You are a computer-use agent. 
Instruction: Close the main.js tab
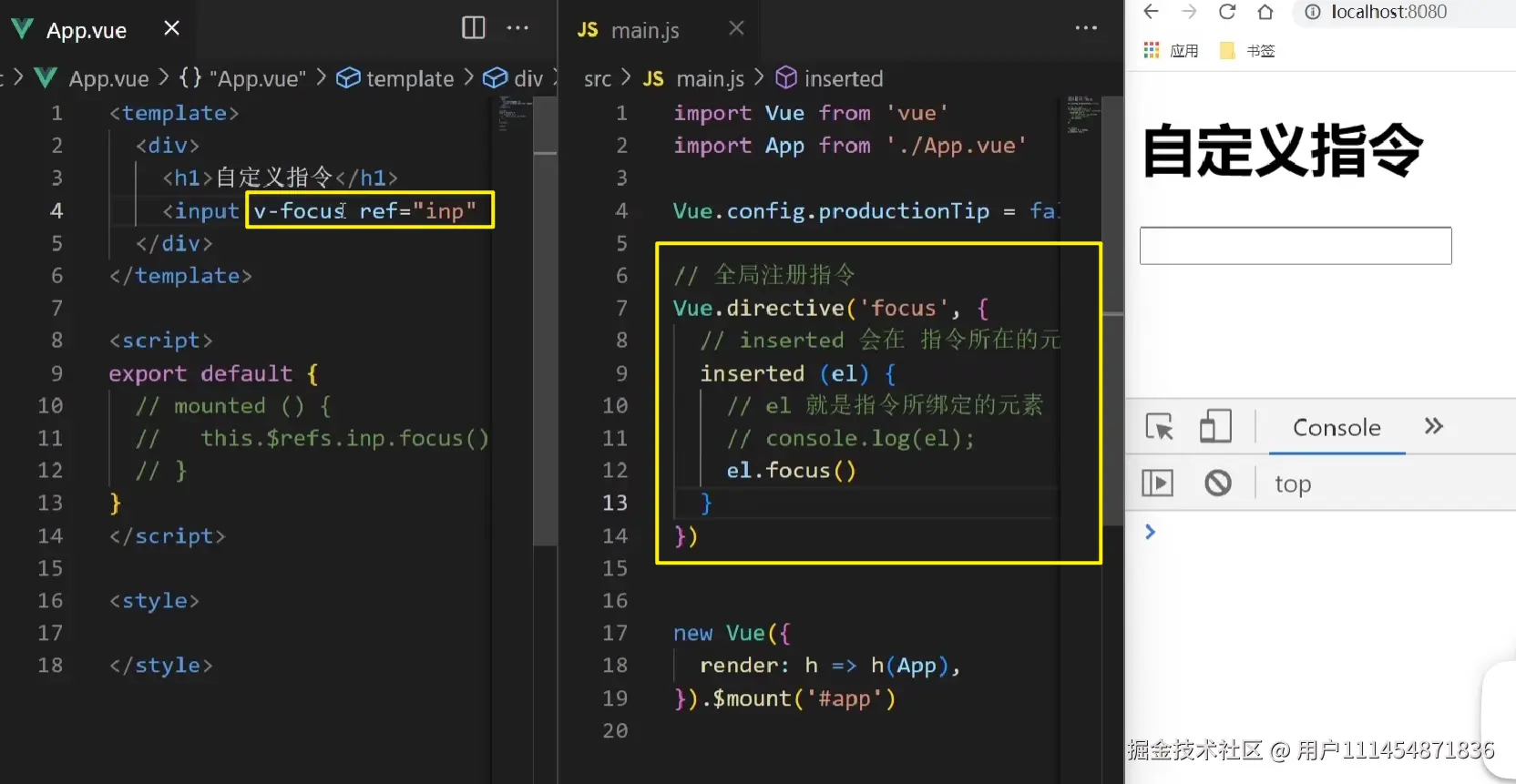tap(736, 28)
